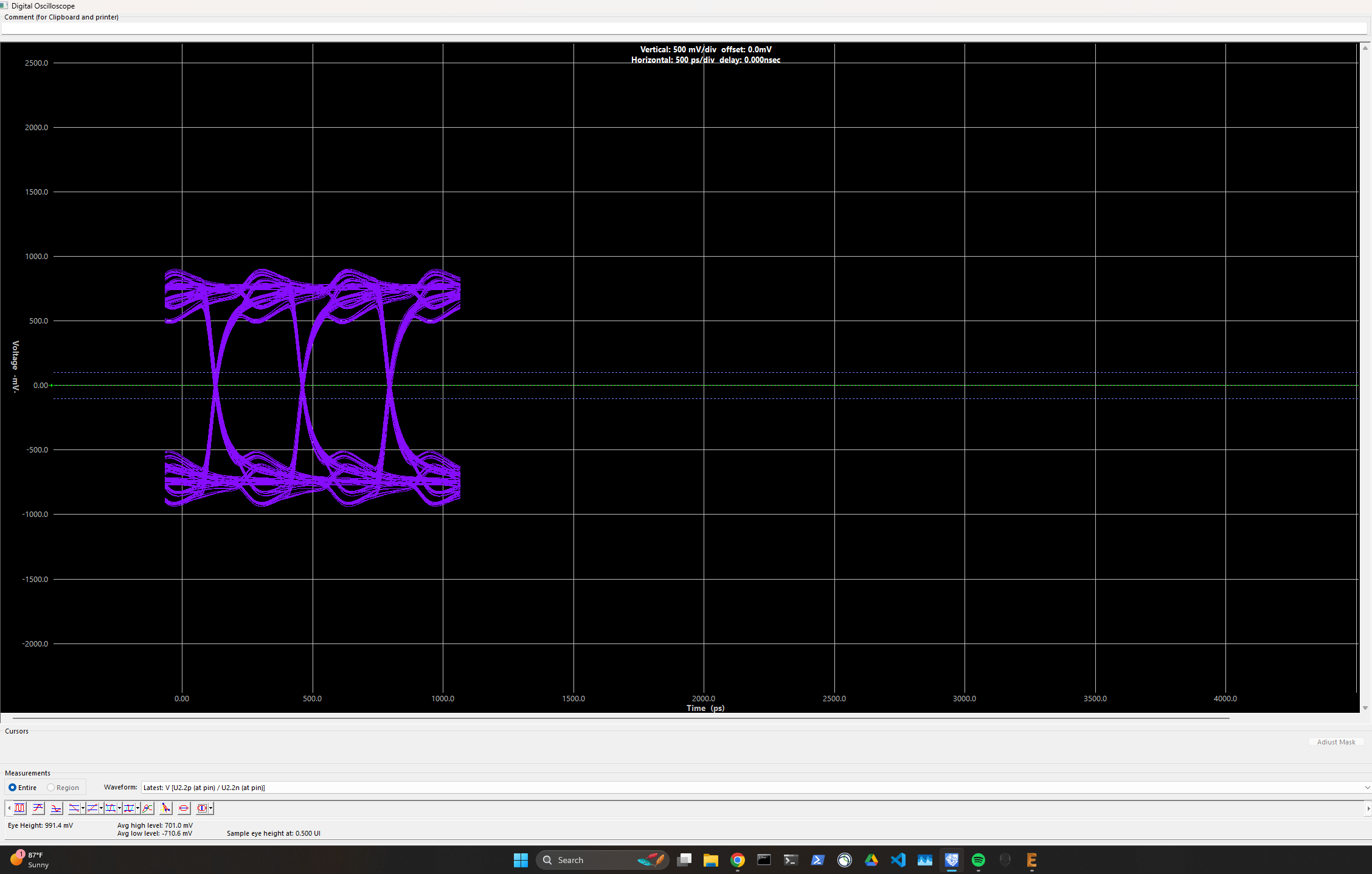Click the eye height measurement icon
Image resolution: width=1372 pixels, height=874 pixels.
pos(202,808)
